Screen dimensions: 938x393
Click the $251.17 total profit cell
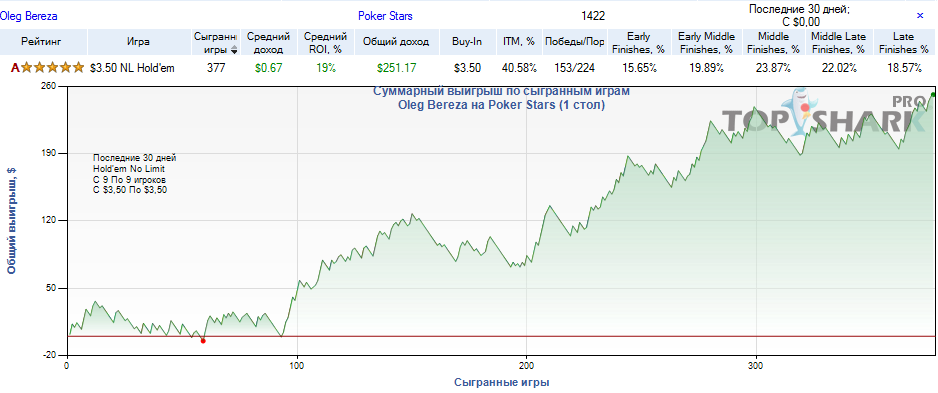point(397,68)
